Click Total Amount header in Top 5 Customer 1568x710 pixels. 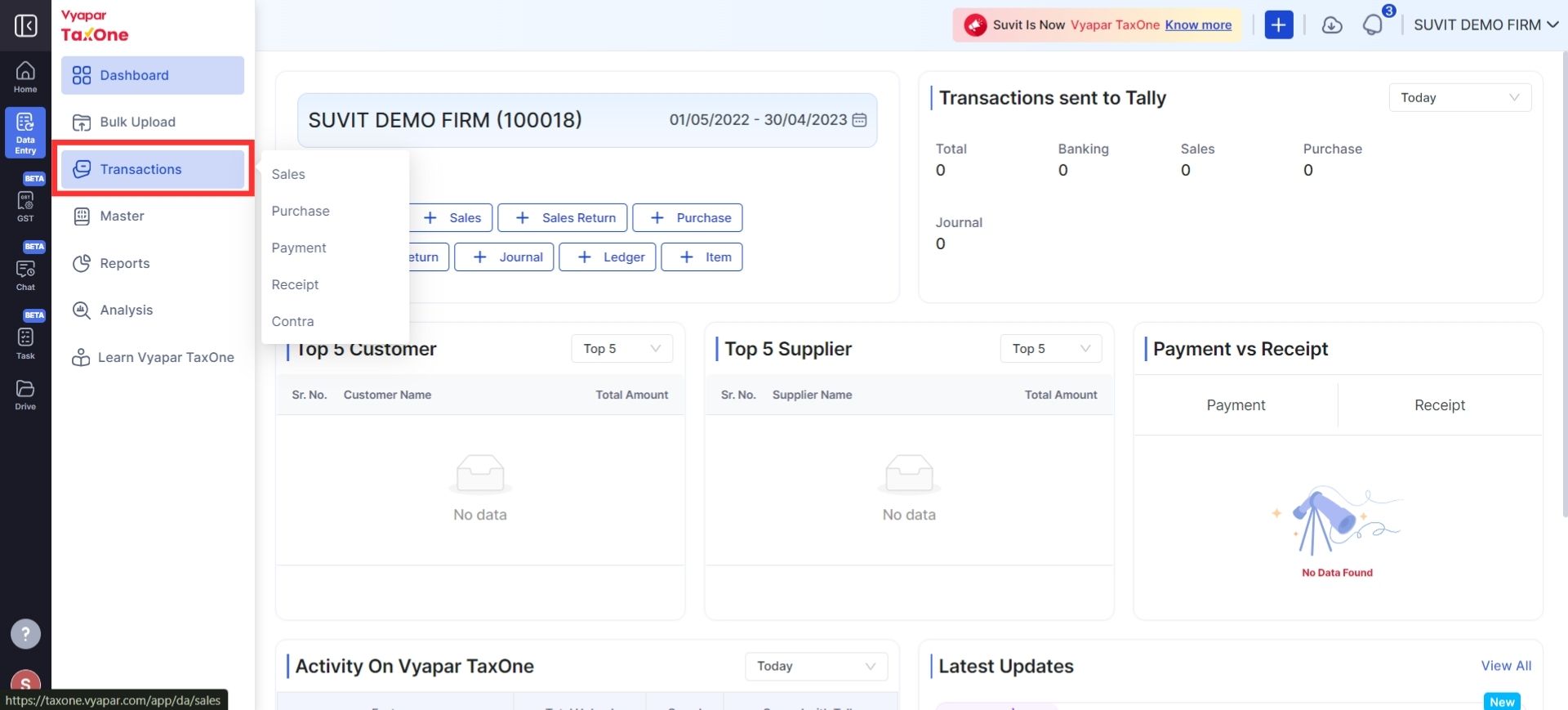(x=631, y=395)
